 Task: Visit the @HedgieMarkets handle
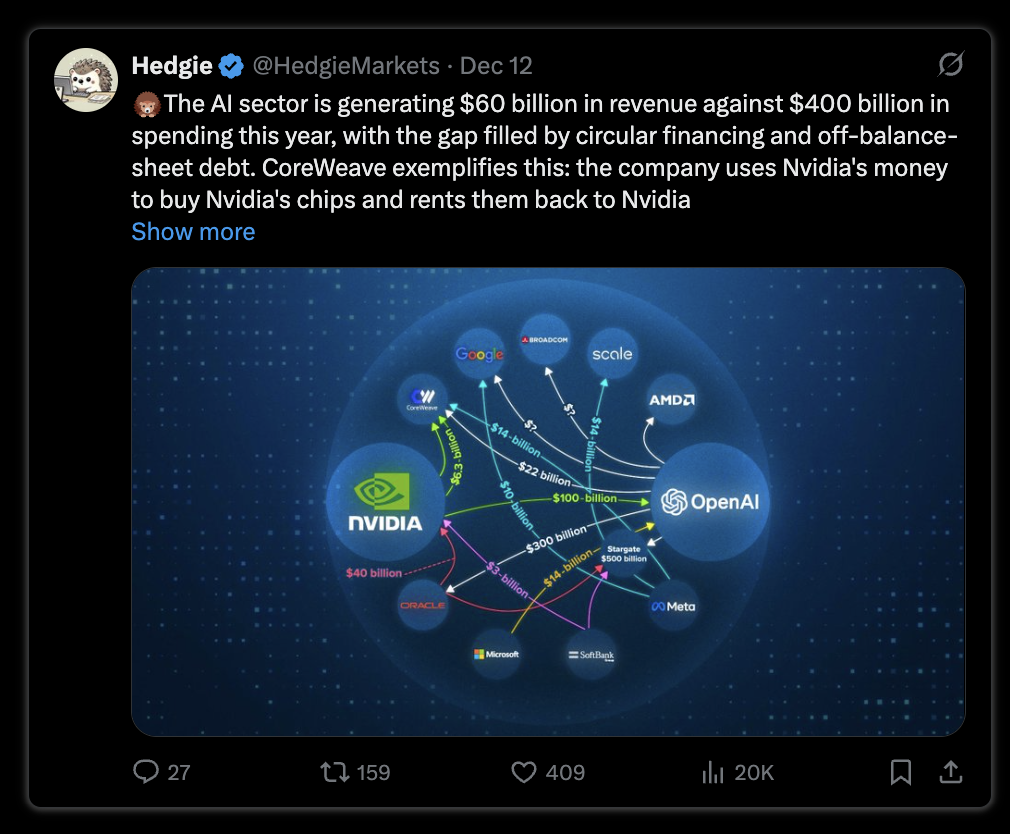[346, 66]
